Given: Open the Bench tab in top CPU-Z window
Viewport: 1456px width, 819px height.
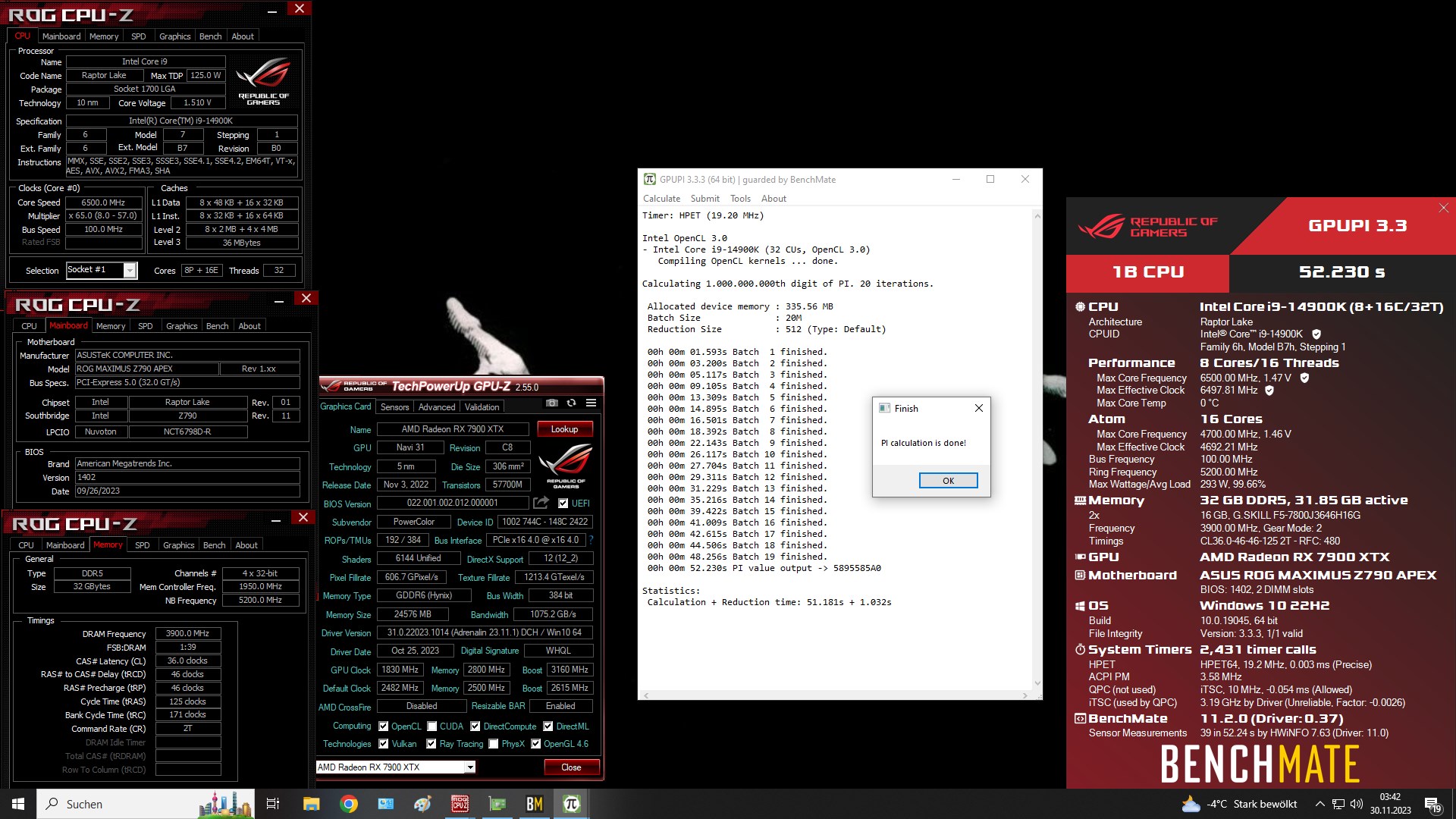Looking at the screenshot, I should coord(210,36).
